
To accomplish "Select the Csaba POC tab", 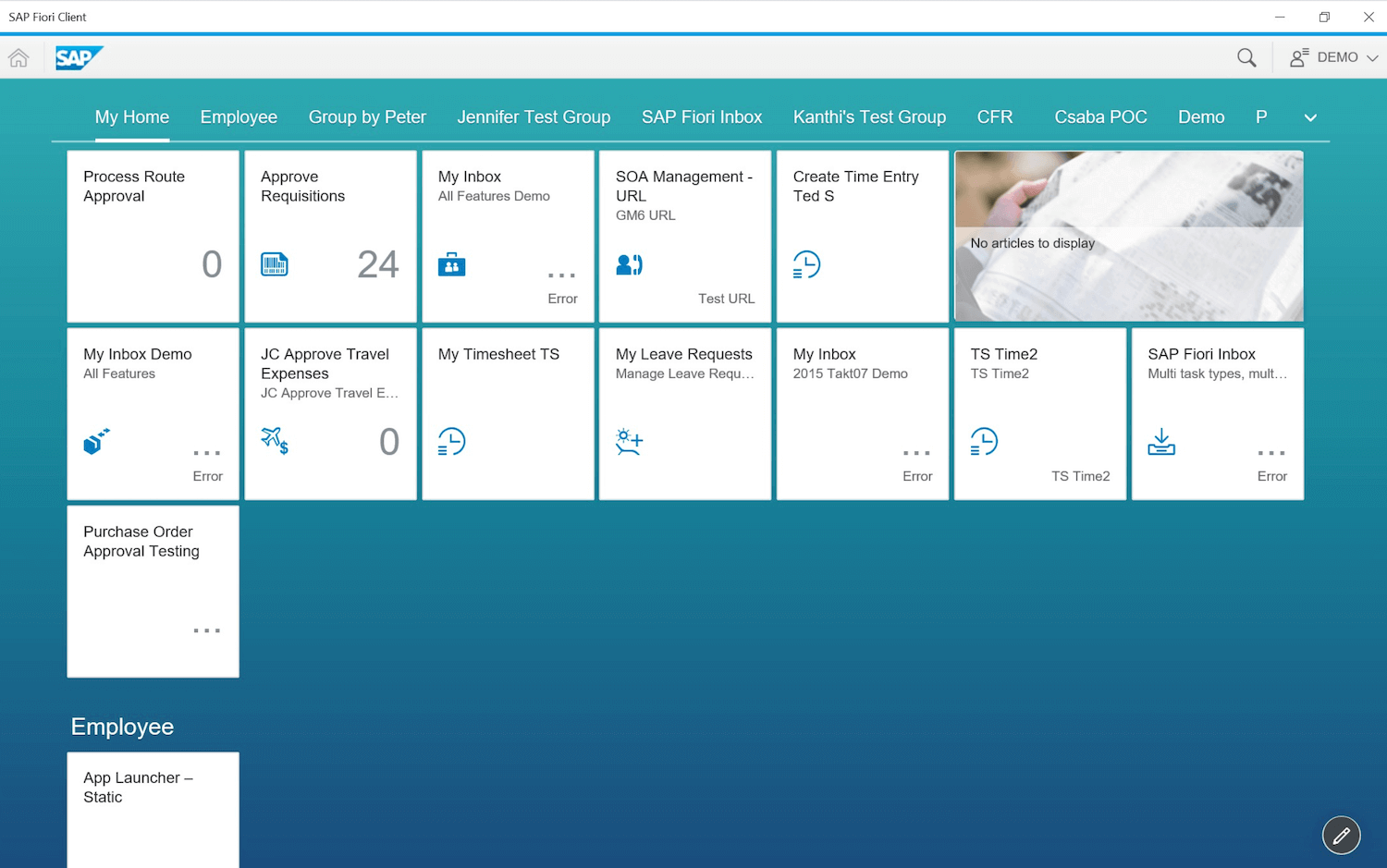I will 1100,116.
